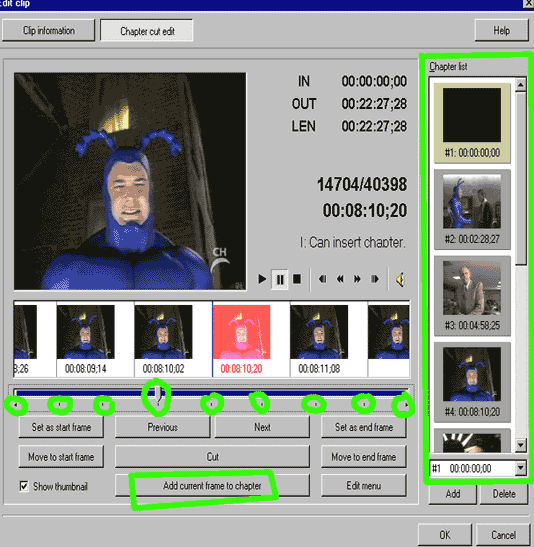Viewport: 534px width, 547px height.
Task: Add current frame to chapter
Action: click(x=212, y=486)
